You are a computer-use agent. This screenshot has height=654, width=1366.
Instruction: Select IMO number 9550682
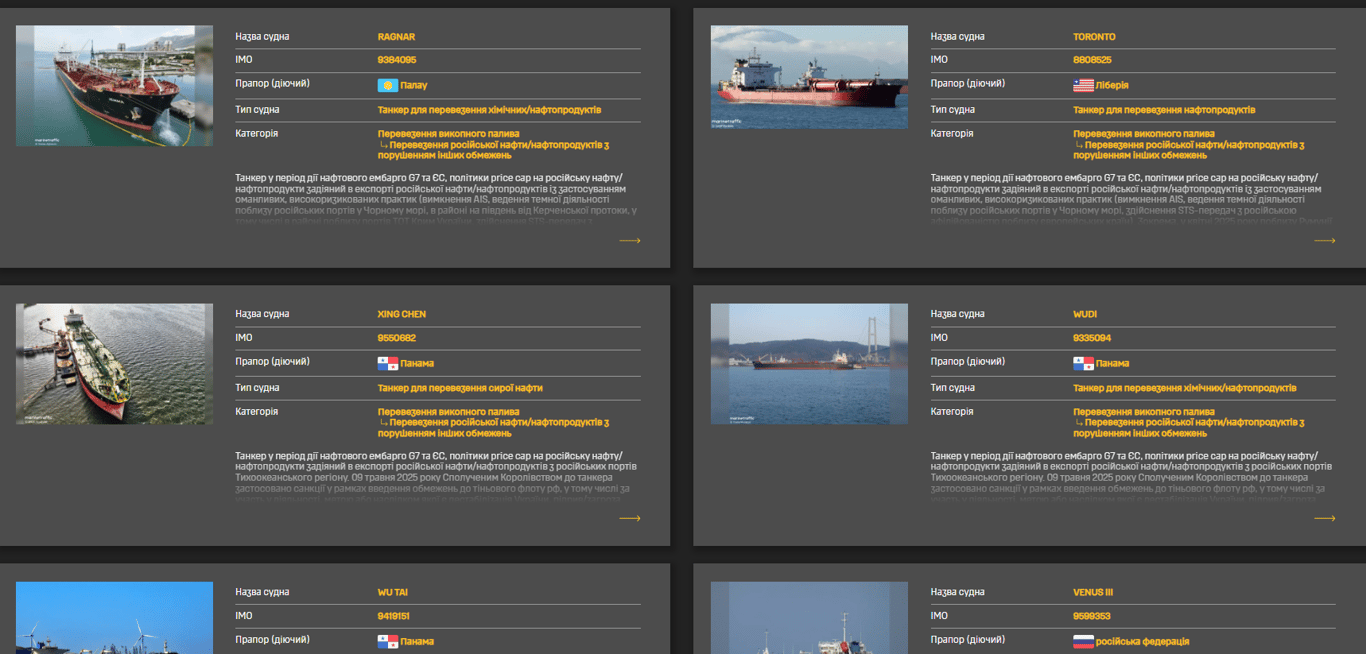pyautogui.click(x=396, y=339)
